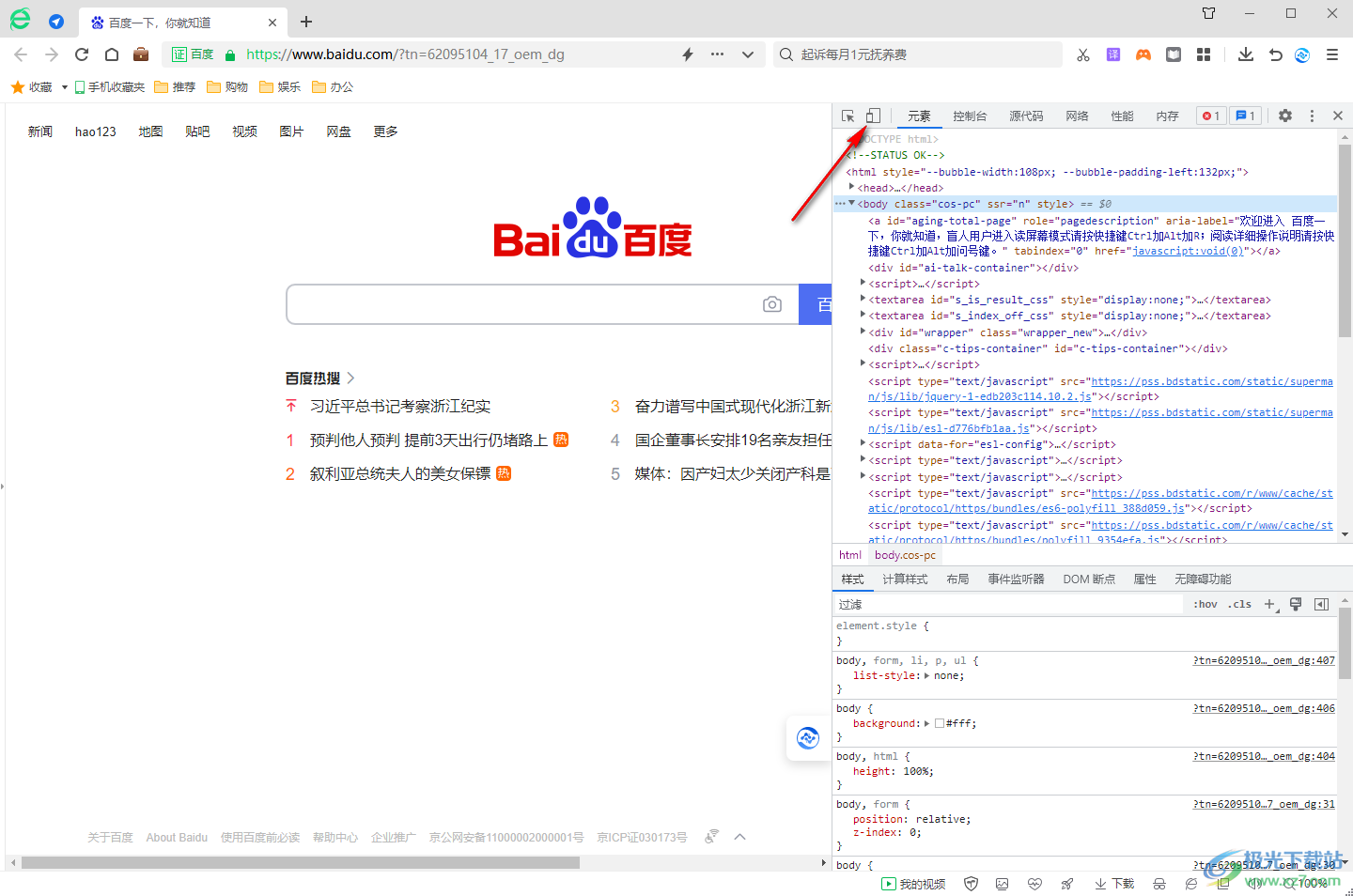Switch to the 内存 memory tab
This screenshot has height=896, width=1353.
point(1167,116)
